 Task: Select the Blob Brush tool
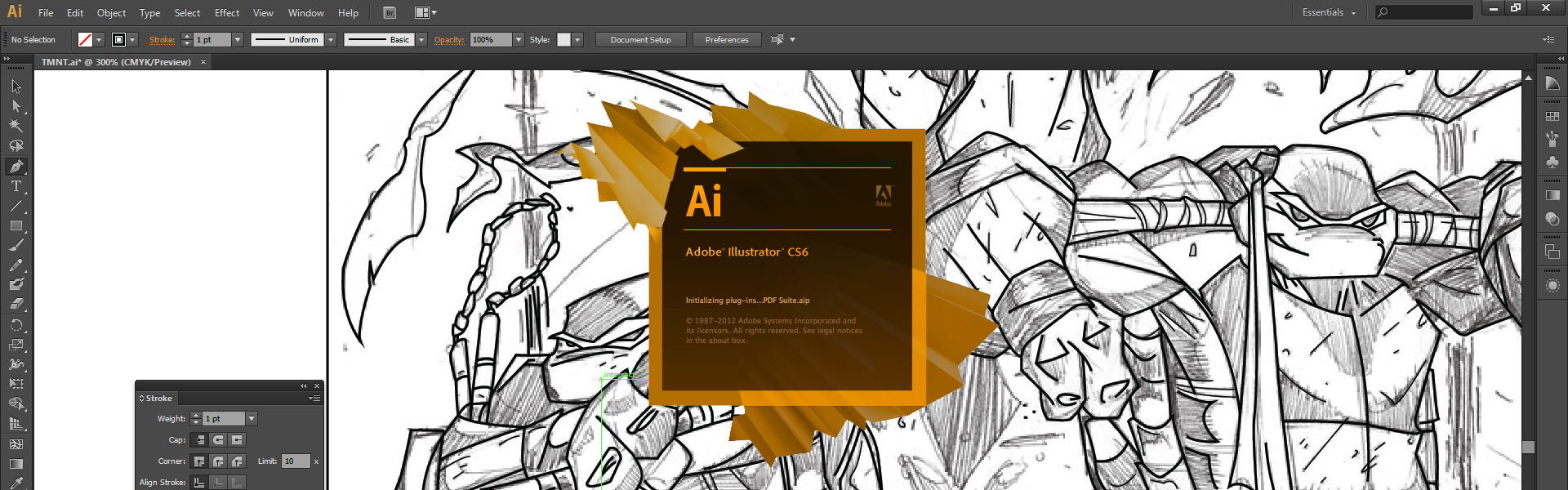coord(16,284)
